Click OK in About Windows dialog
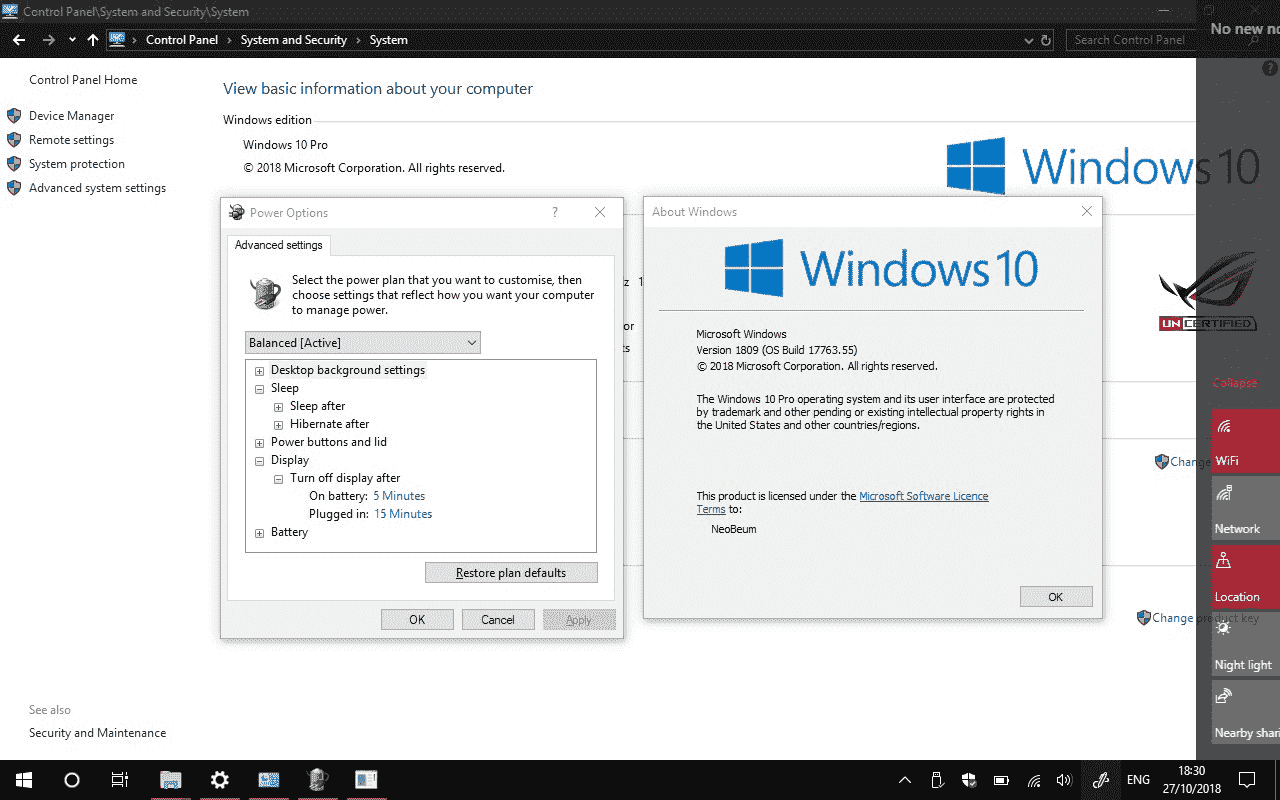Viewport: 1280px width, 800px height. coord(1056,597)
